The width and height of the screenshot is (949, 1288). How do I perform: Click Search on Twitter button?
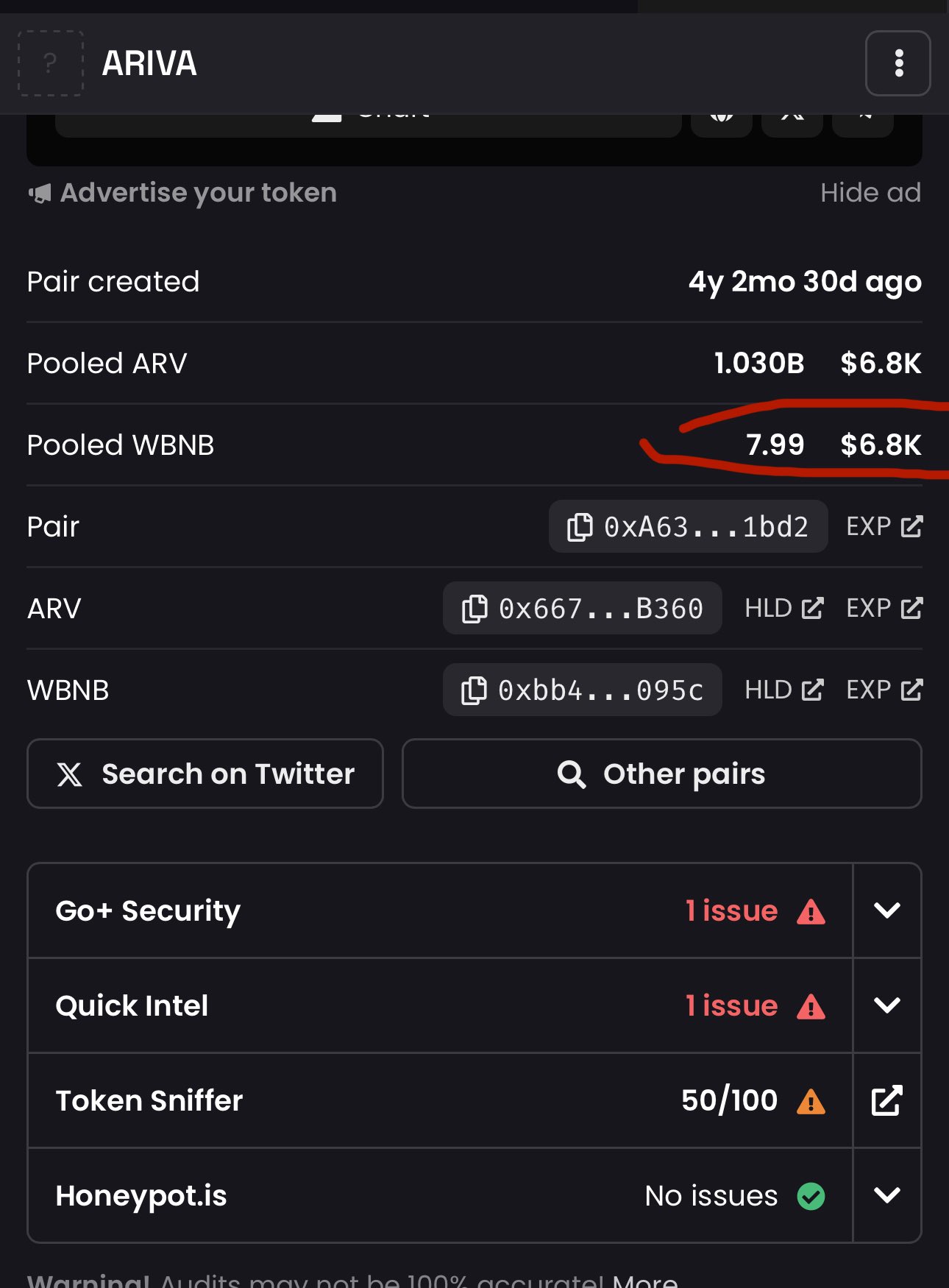pos(205,774)
